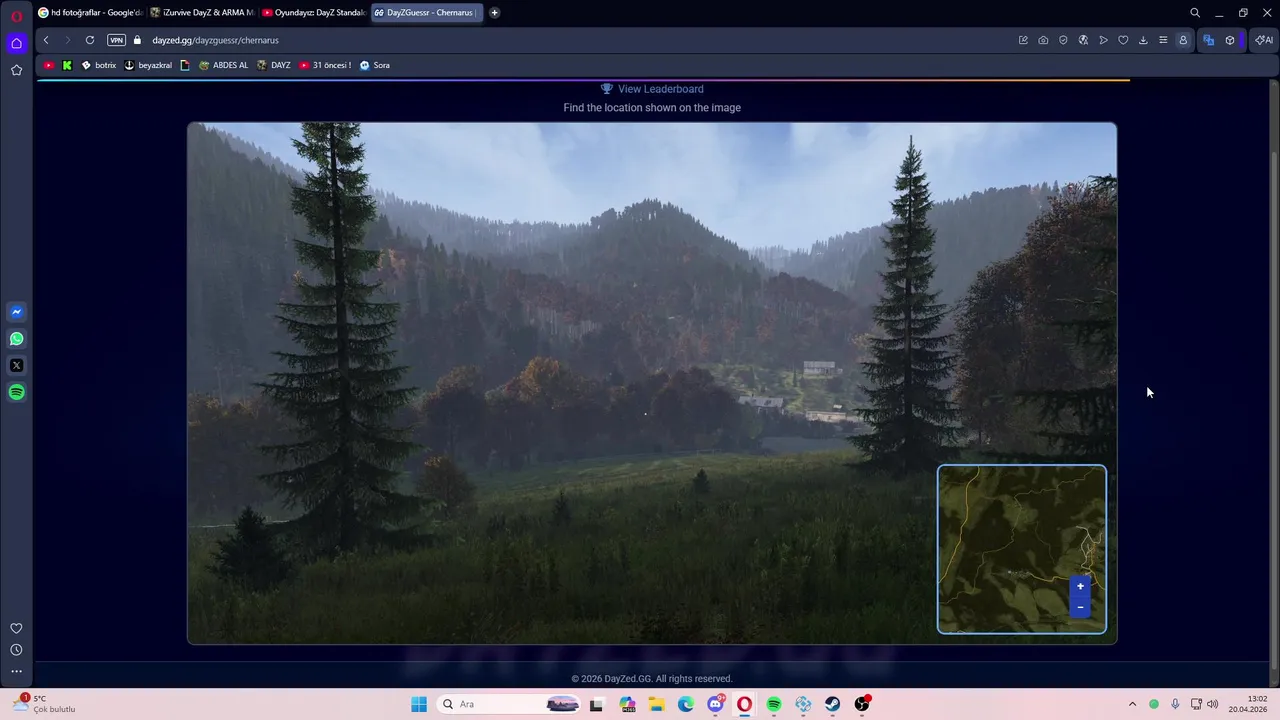Switch to Oyundayız: DayZ Standalone tab
The height and width of the screenshot is (720, 1280).
click(x=314, y=13)
